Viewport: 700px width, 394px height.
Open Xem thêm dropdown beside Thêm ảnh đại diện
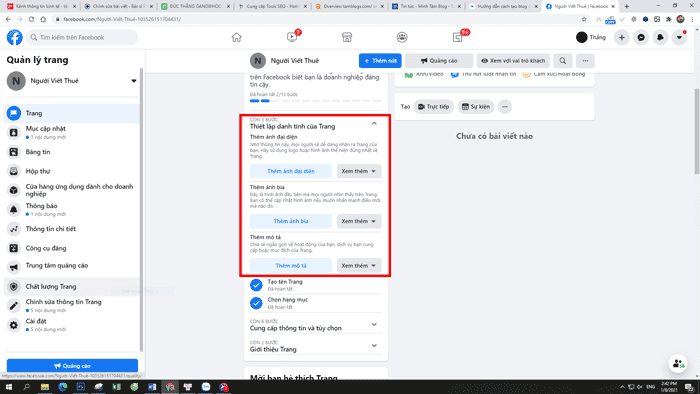click(359, 171)
